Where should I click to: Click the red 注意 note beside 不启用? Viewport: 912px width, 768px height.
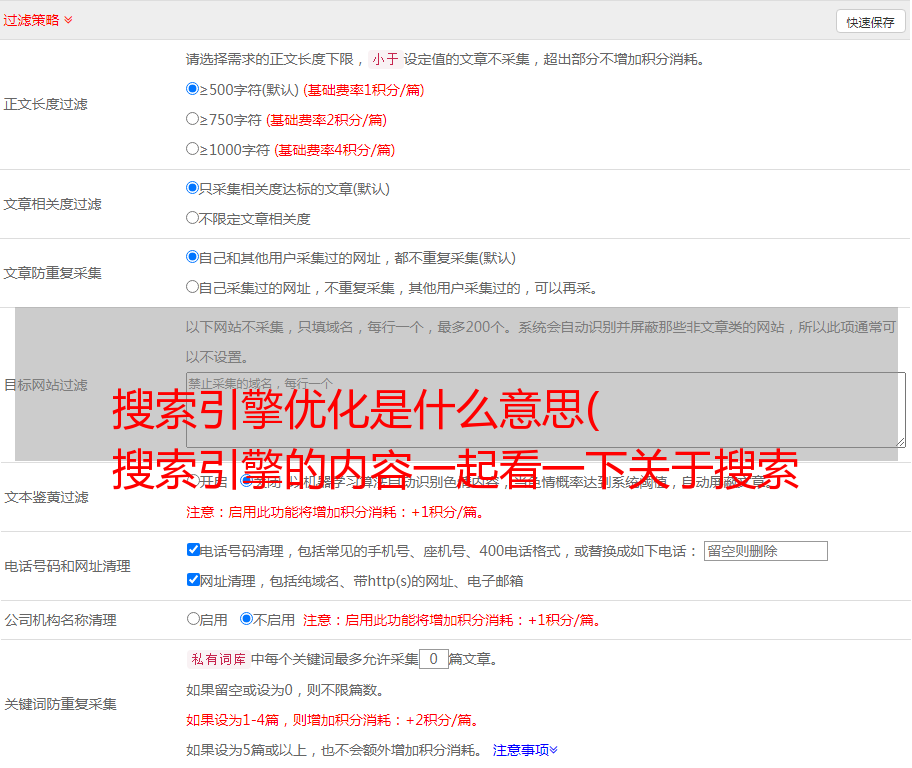pos(453,620)
